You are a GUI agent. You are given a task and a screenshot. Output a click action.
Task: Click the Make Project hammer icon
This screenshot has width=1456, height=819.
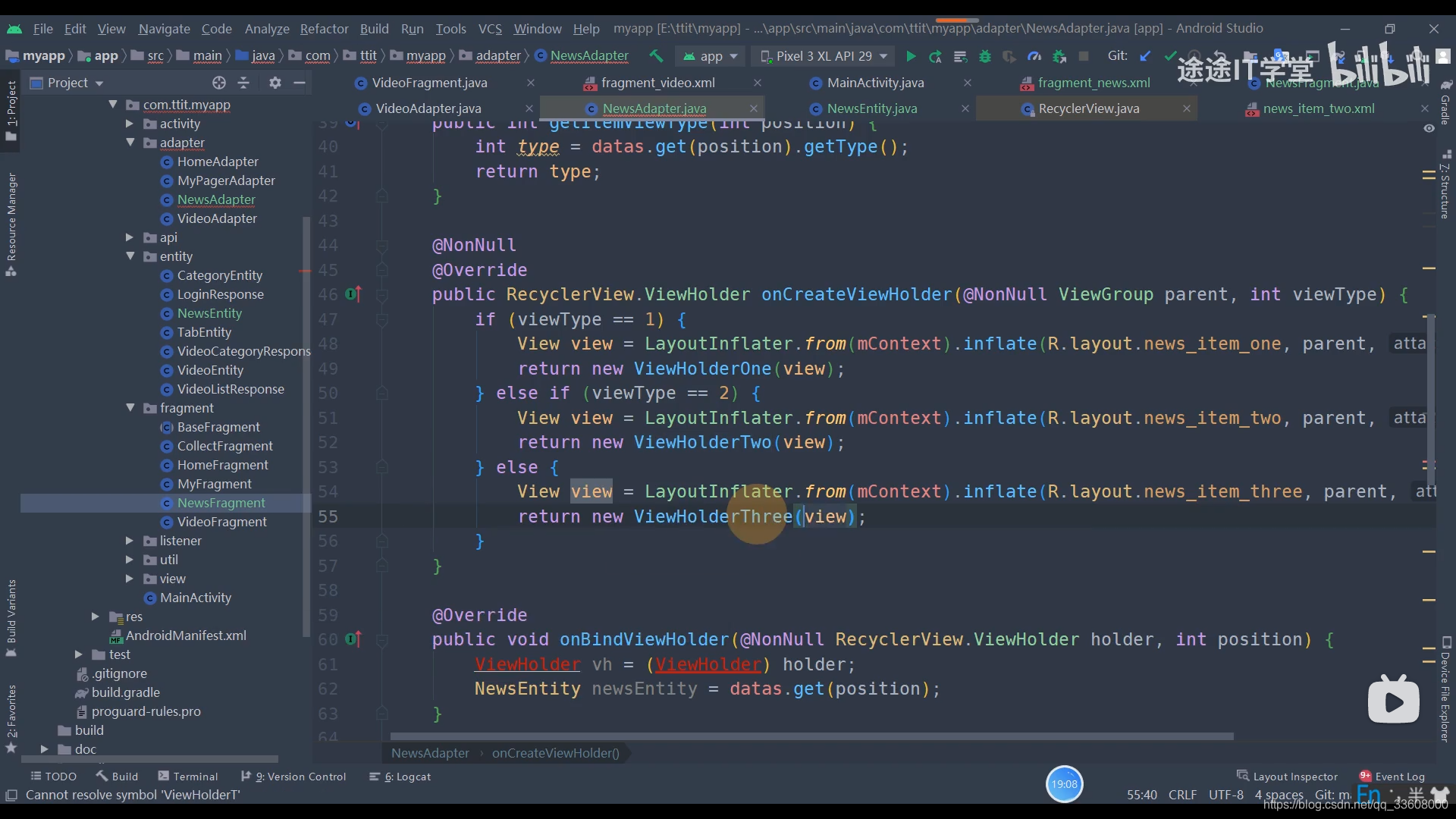pyautogui.click(x=656, y=56)
